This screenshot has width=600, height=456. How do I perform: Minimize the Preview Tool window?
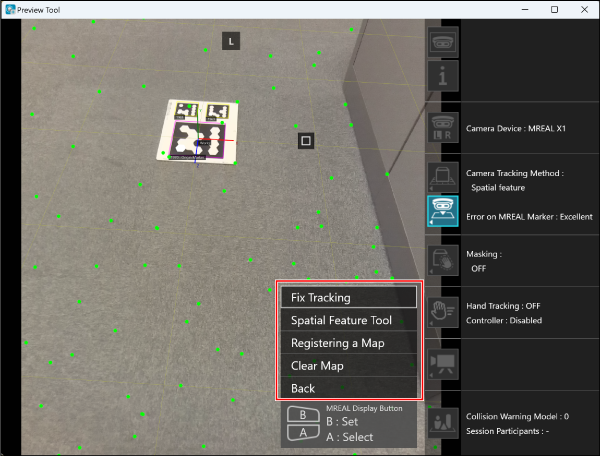tap(525, 10)
